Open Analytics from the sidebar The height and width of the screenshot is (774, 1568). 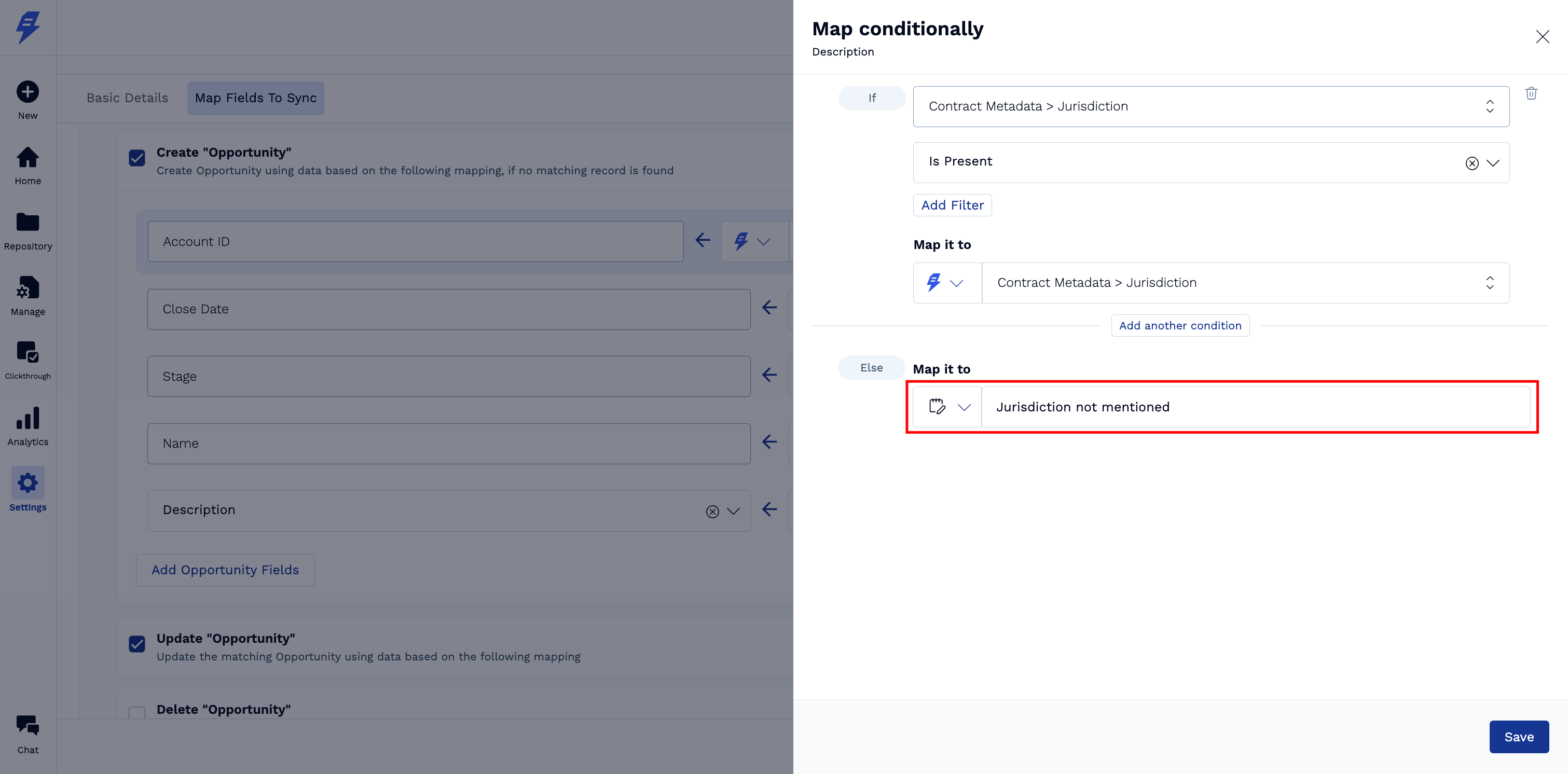[x=27, y=419]
